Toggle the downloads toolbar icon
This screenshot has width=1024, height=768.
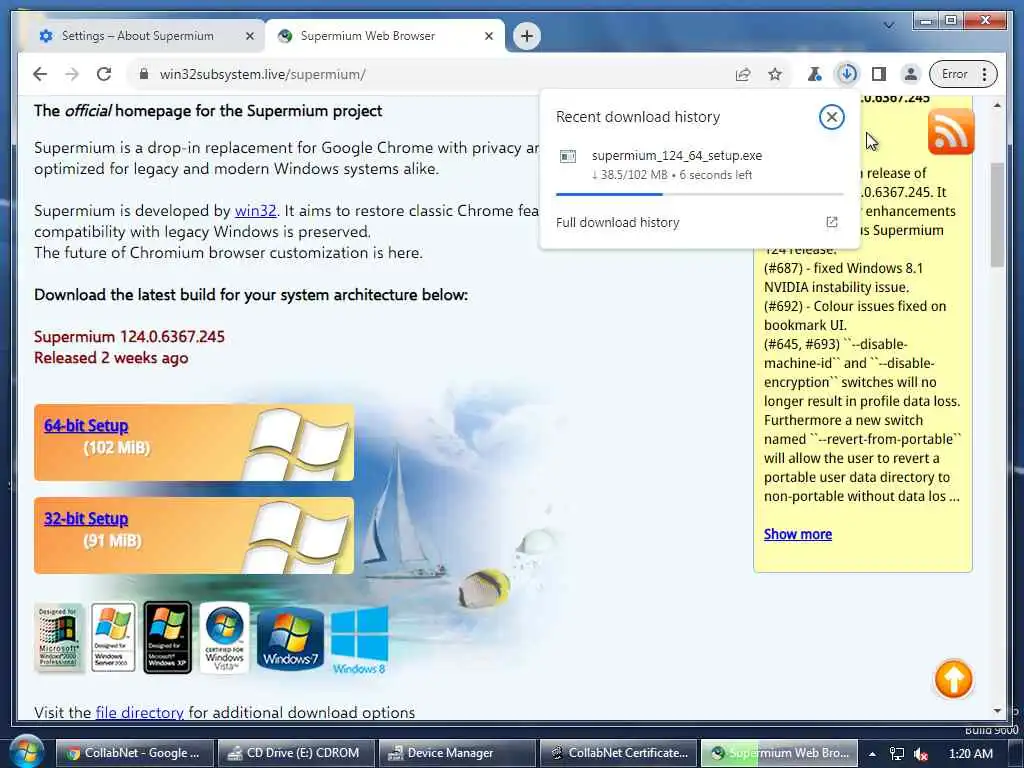(847, 74)
